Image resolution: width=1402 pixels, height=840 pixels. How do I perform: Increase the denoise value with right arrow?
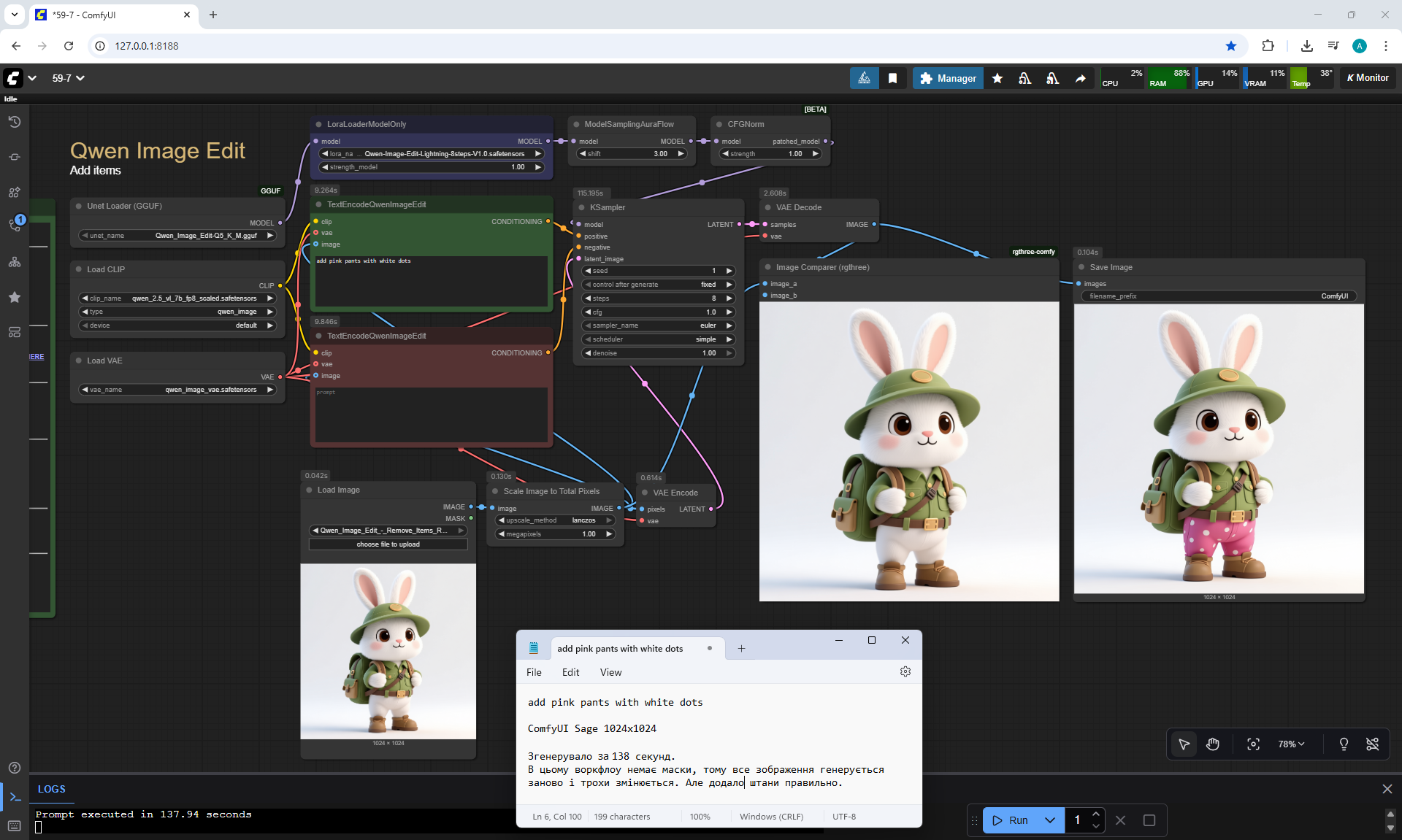(x=729, y=353)
